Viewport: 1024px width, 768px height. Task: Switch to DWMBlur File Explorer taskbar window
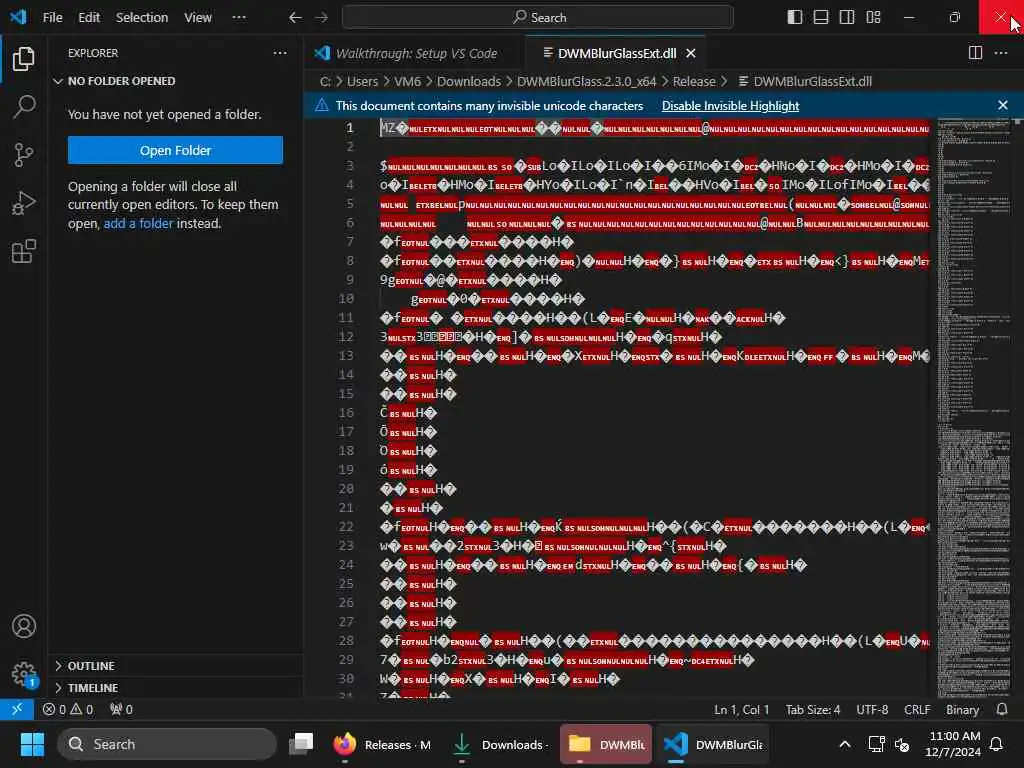point(606,744)
